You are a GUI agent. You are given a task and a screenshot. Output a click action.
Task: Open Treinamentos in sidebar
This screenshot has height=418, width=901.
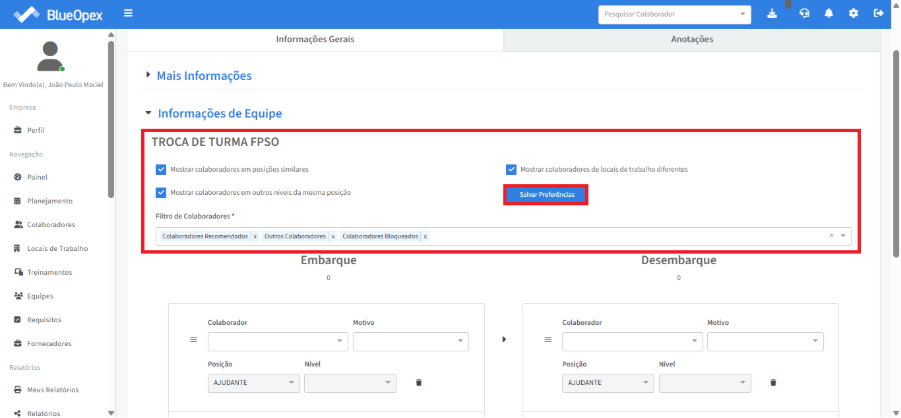pyautogui.click(x=49, y=273)
